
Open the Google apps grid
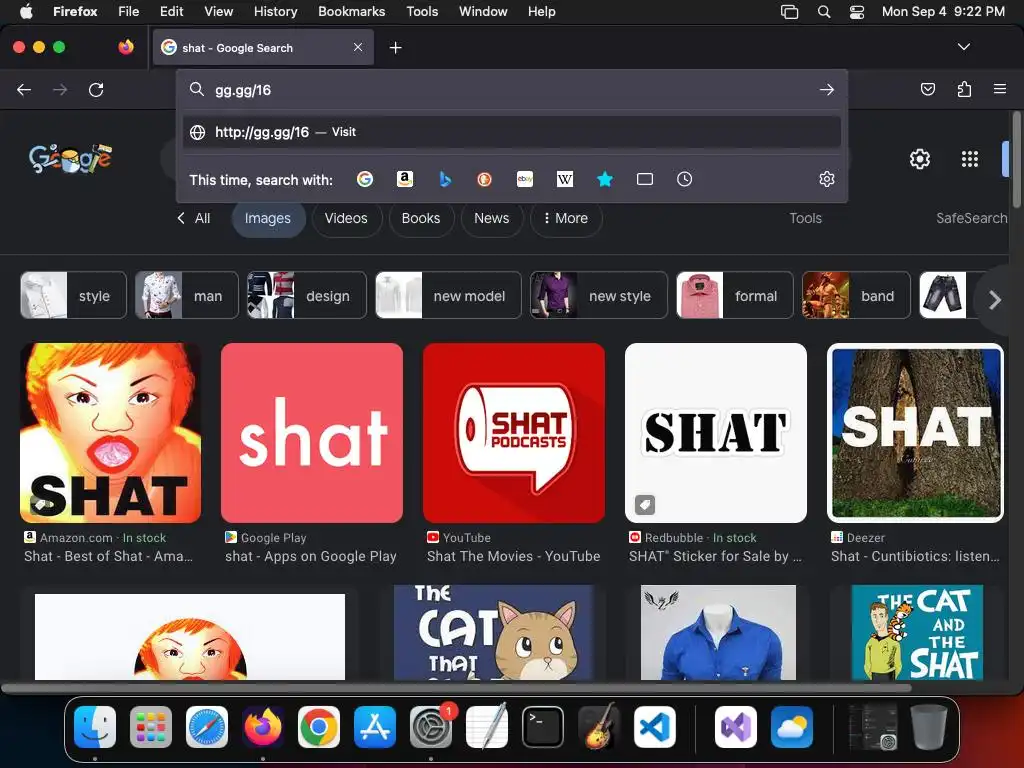(970, 159)
